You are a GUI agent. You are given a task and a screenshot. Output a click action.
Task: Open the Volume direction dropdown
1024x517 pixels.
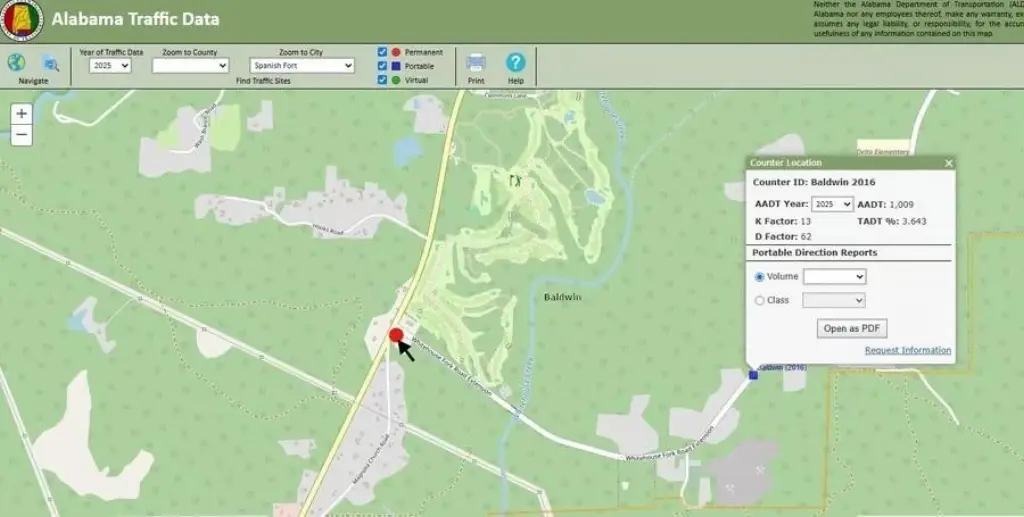(x=834, y=277)
